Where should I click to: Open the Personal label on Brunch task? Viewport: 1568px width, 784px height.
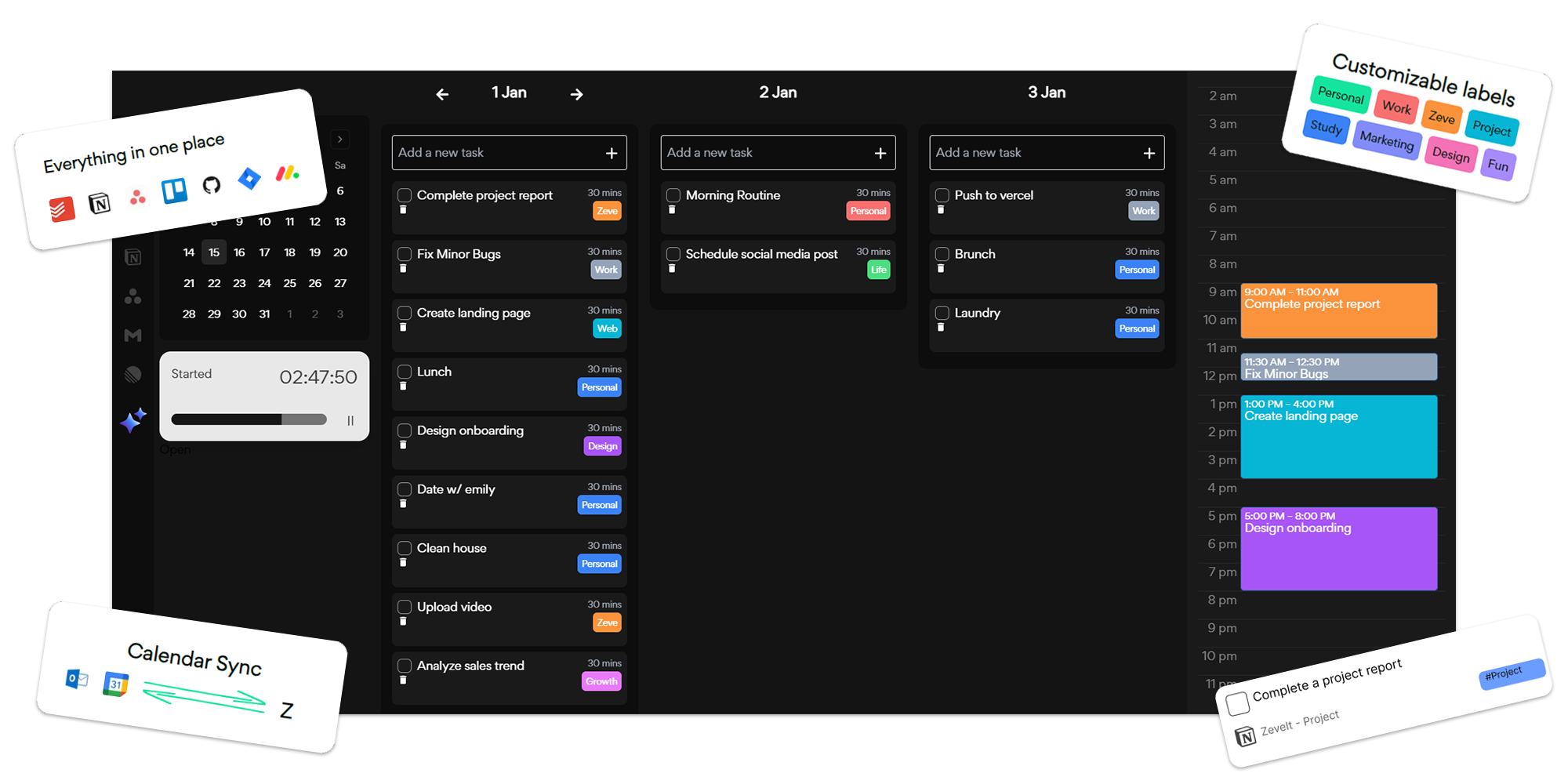[x=1137, y=270]
